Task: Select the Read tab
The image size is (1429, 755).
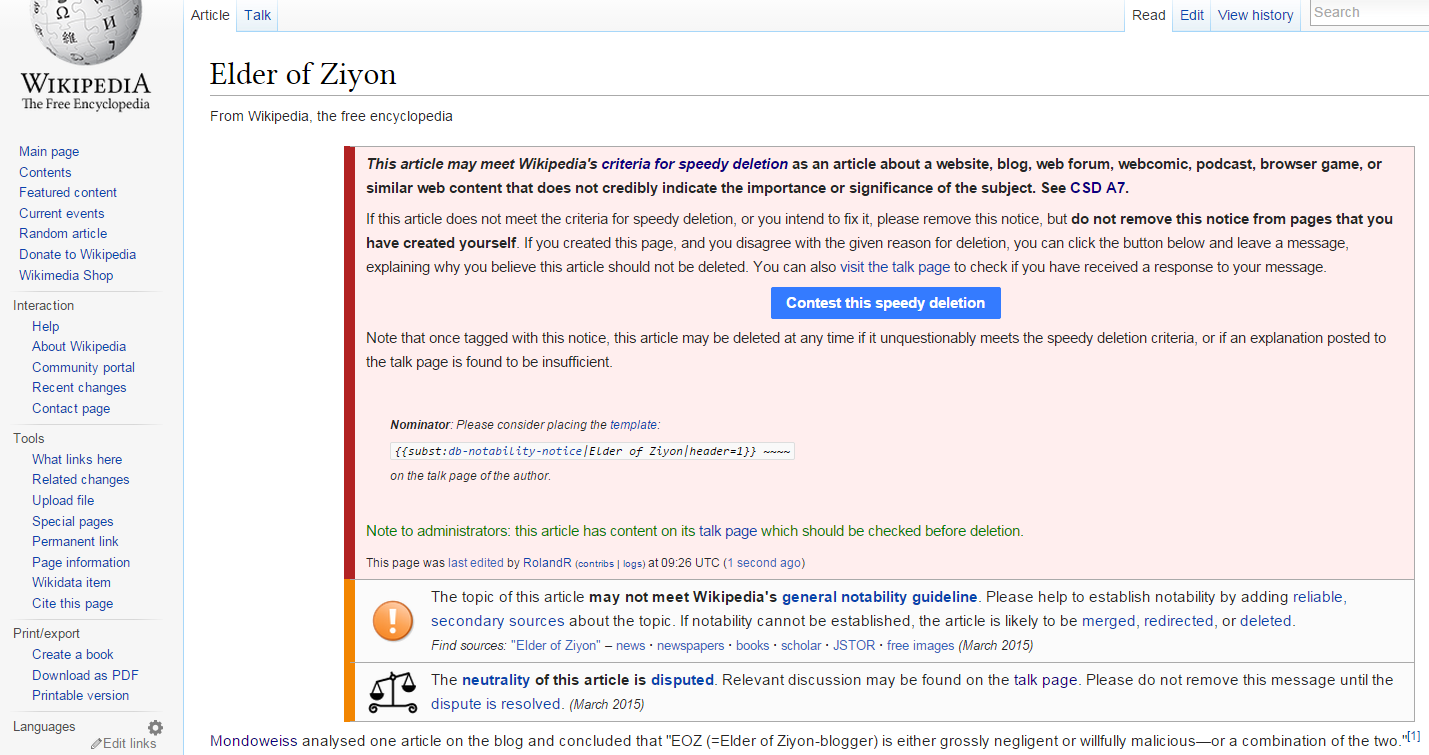Action: 1149,15
